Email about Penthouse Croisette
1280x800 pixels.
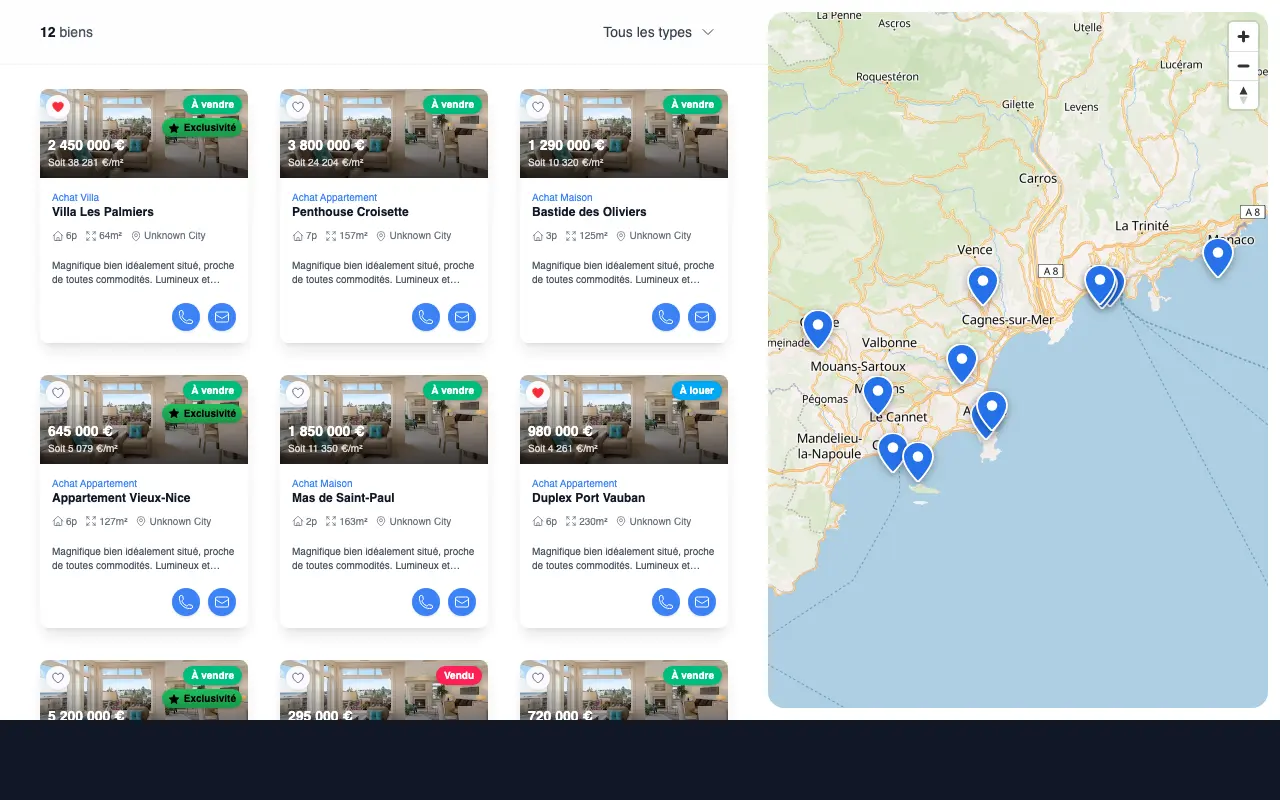coord(462,317)
